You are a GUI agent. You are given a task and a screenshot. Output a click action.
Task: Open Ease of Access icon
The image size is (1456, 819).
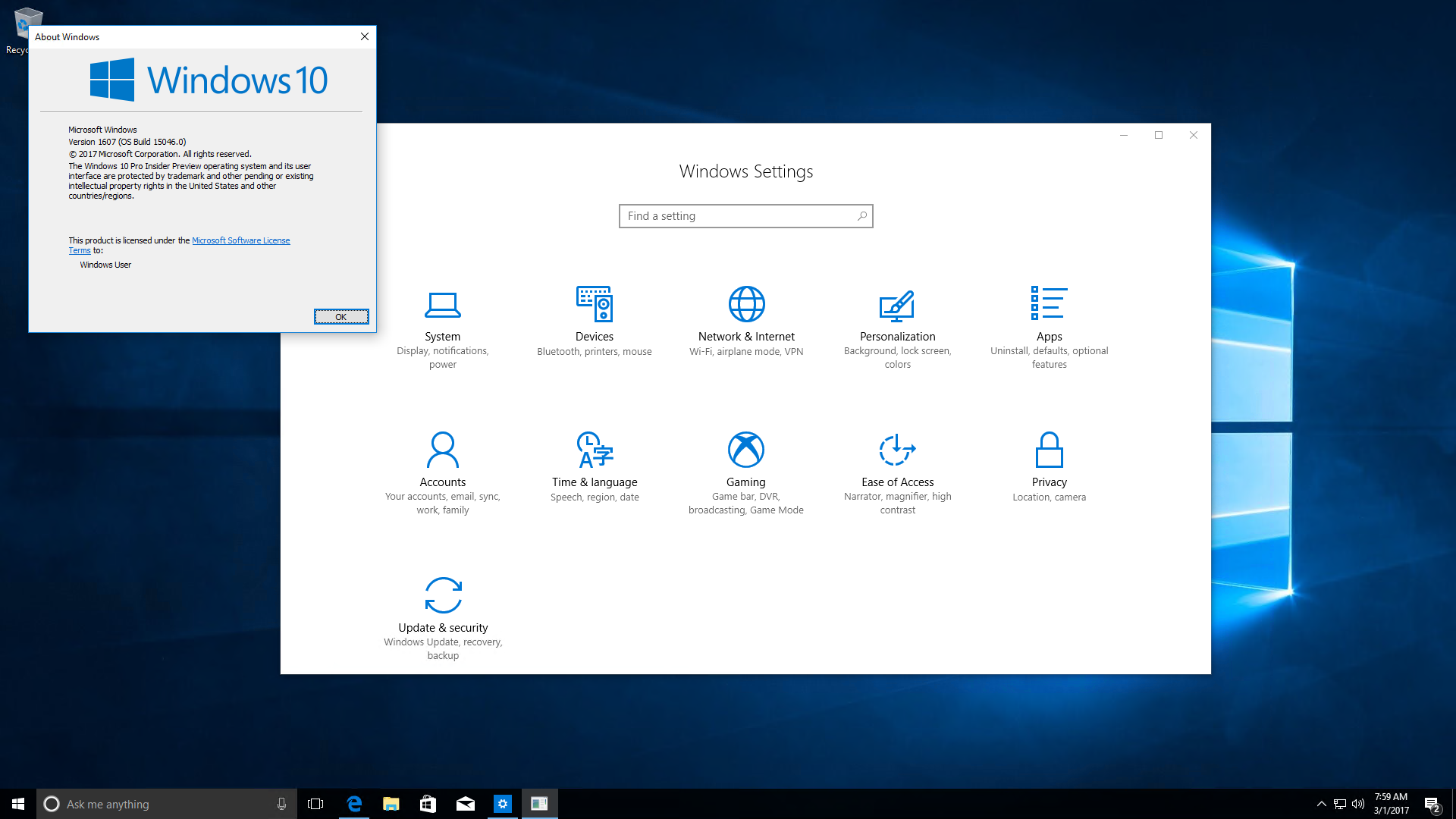click(897, 450)
